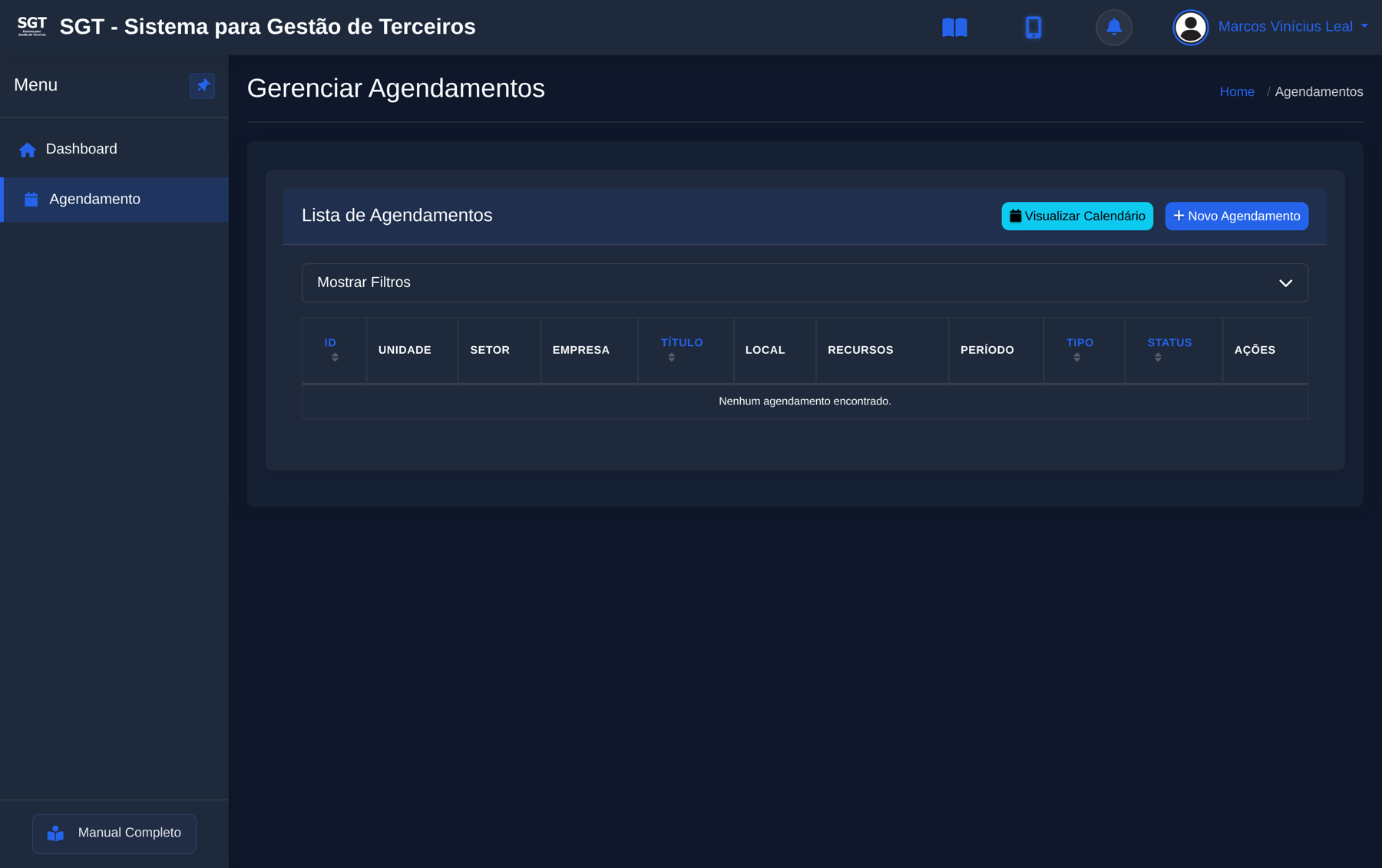Viewport: 1382px width, 868px height.
Task: Click the Lista de Agendamentos heading
Action: pyautogui.click(x=397, y=216)
